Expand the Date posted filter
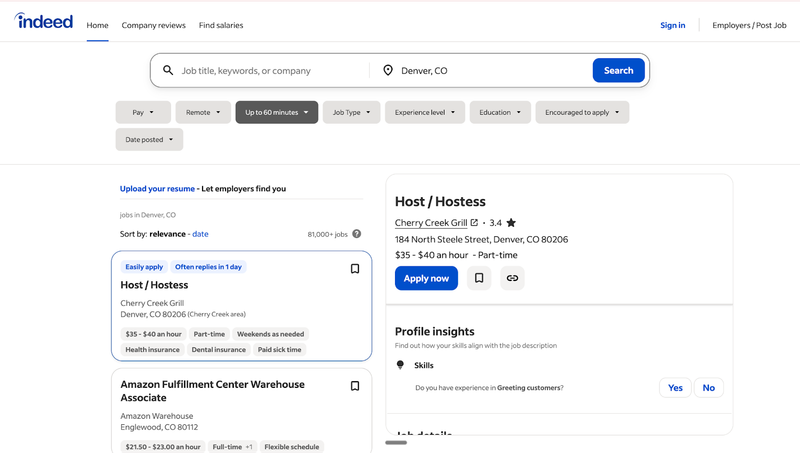 [149, 140]
